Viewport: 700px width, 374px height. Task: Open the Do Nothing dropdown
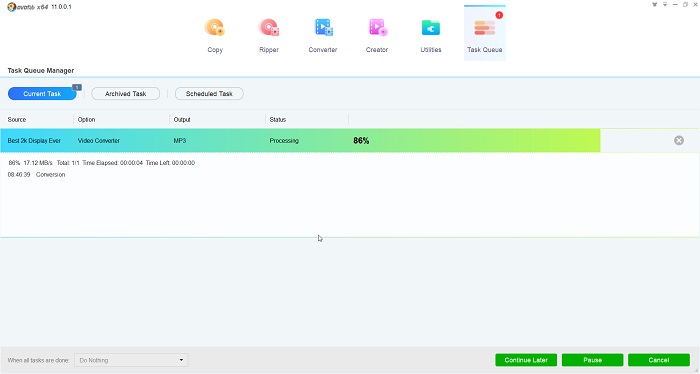tap(131, 360)
